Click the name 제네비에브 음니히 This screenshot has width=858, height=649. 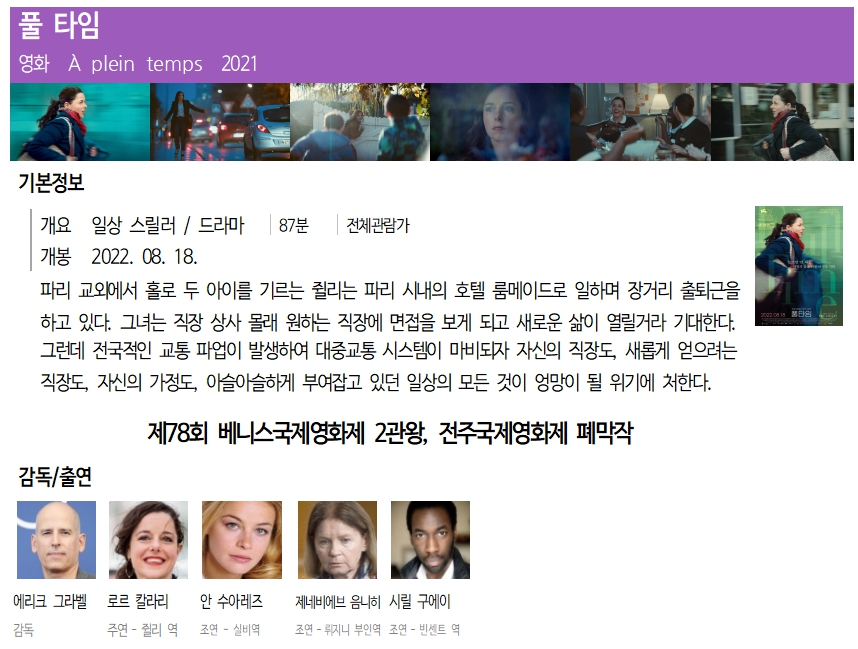[338, 602]
